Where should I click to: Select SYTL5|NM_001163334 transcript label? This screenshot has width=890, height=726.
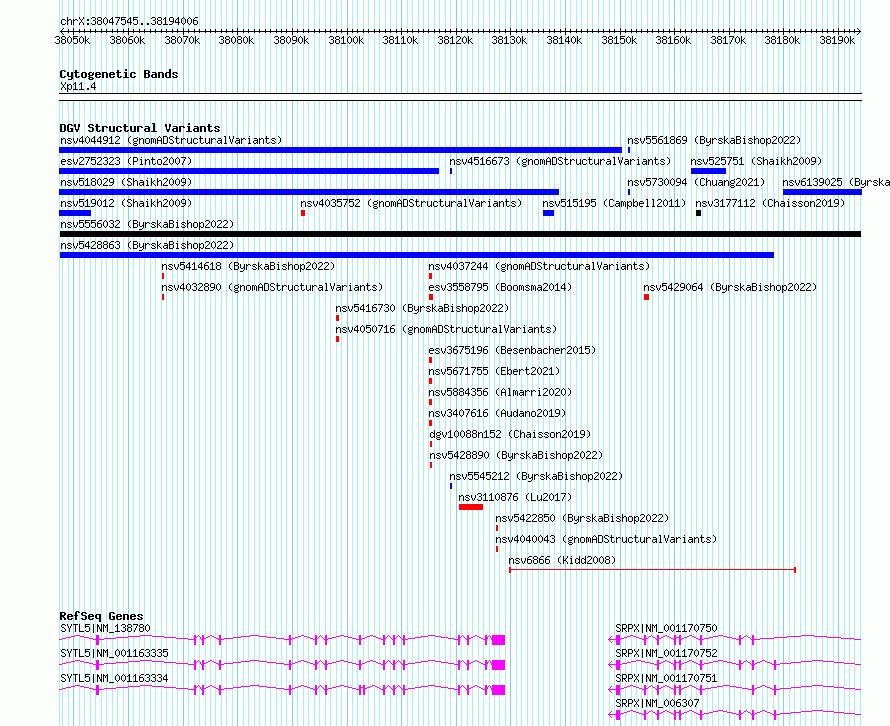(x=114, y=678)
